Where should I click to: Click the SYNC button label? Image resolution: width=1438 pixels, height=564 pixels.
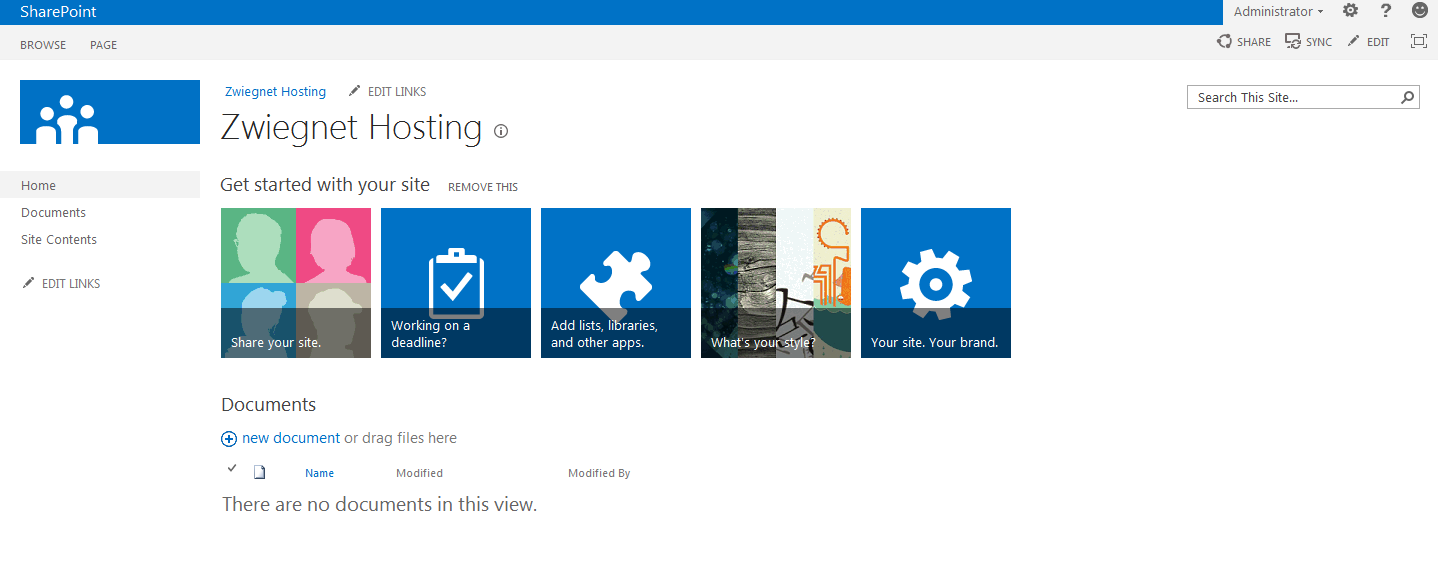1319,42
